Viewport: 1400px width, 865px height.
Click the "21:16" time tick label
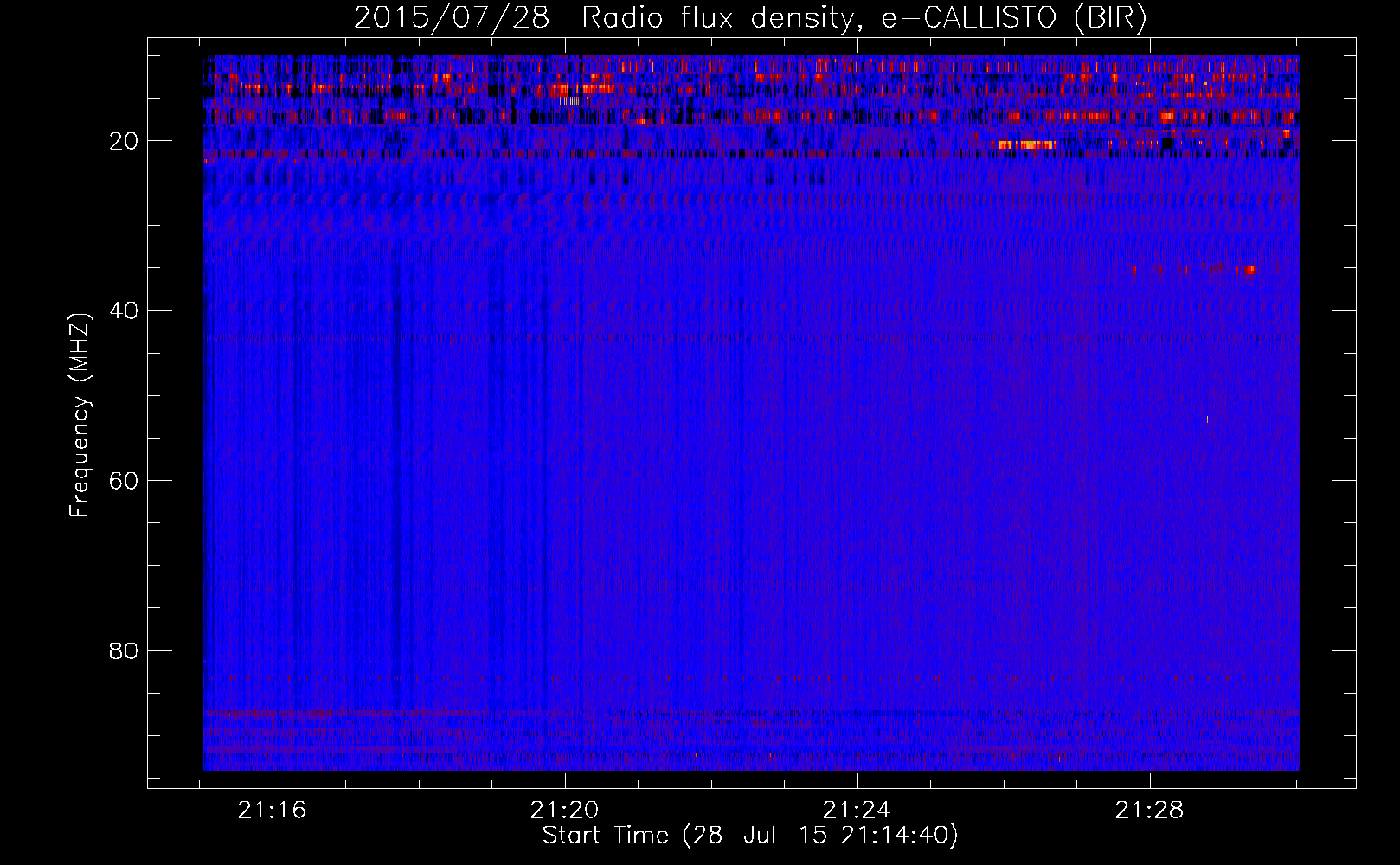click(x=273, y=811)
